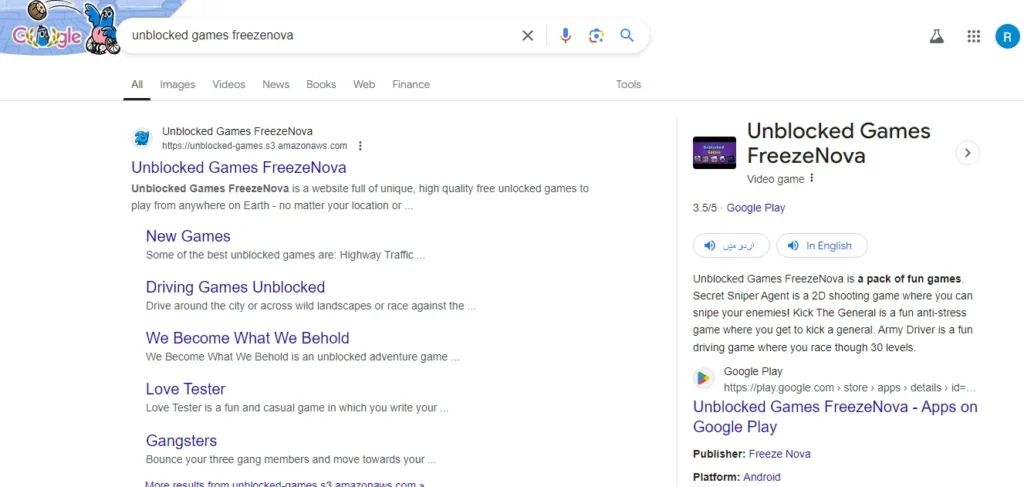The image size is (1024, 487).
Task: Open the We Become What We Behold sitelink
Action: [x=248, y=338]
